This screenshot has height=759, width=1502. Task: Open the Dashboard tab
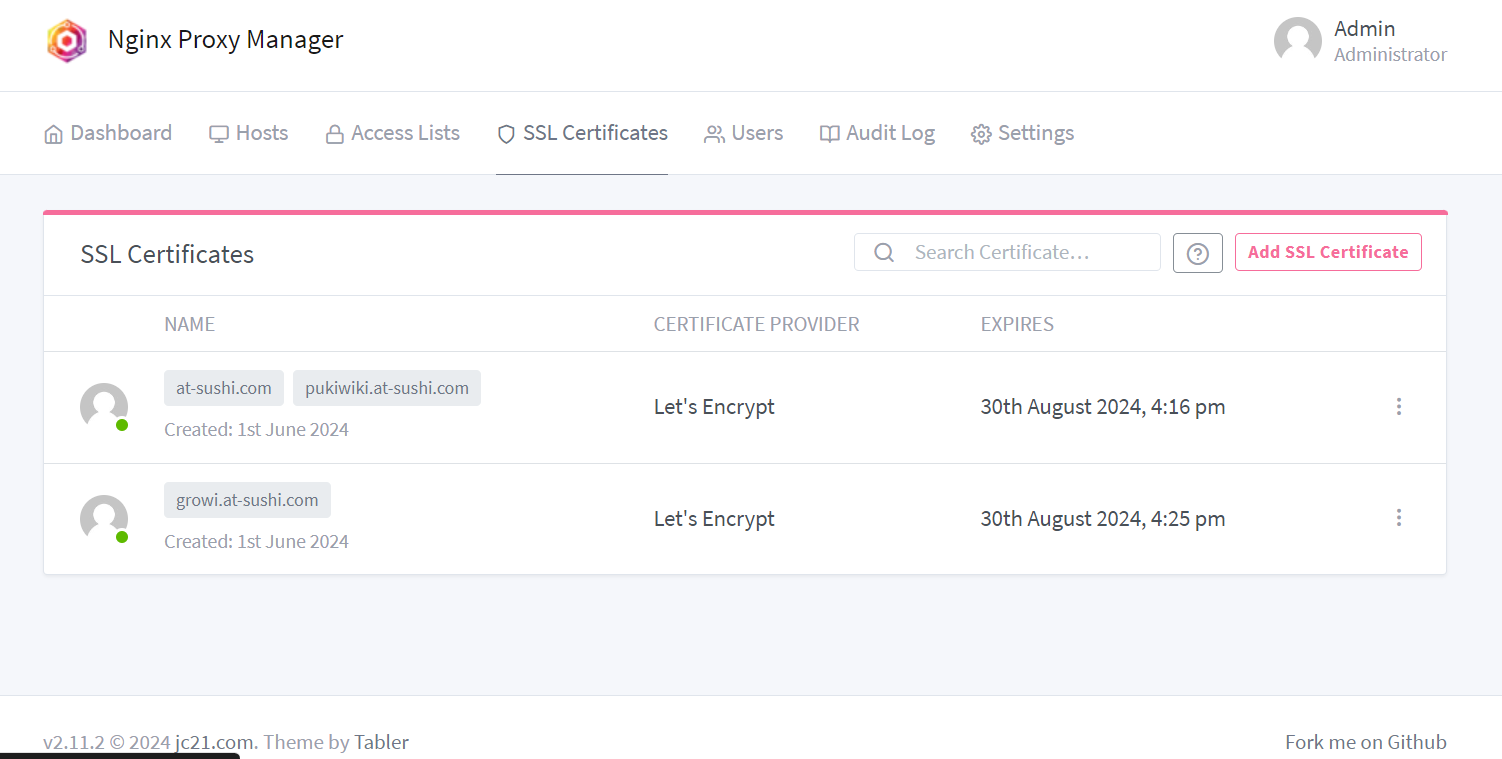click(x=108, y=133)
